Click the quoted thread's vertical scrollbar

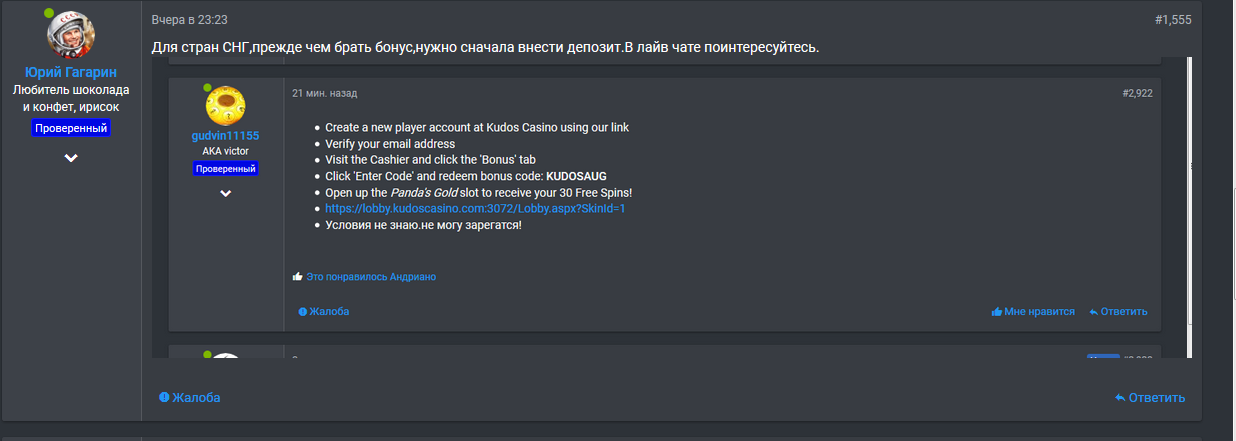1189,200
